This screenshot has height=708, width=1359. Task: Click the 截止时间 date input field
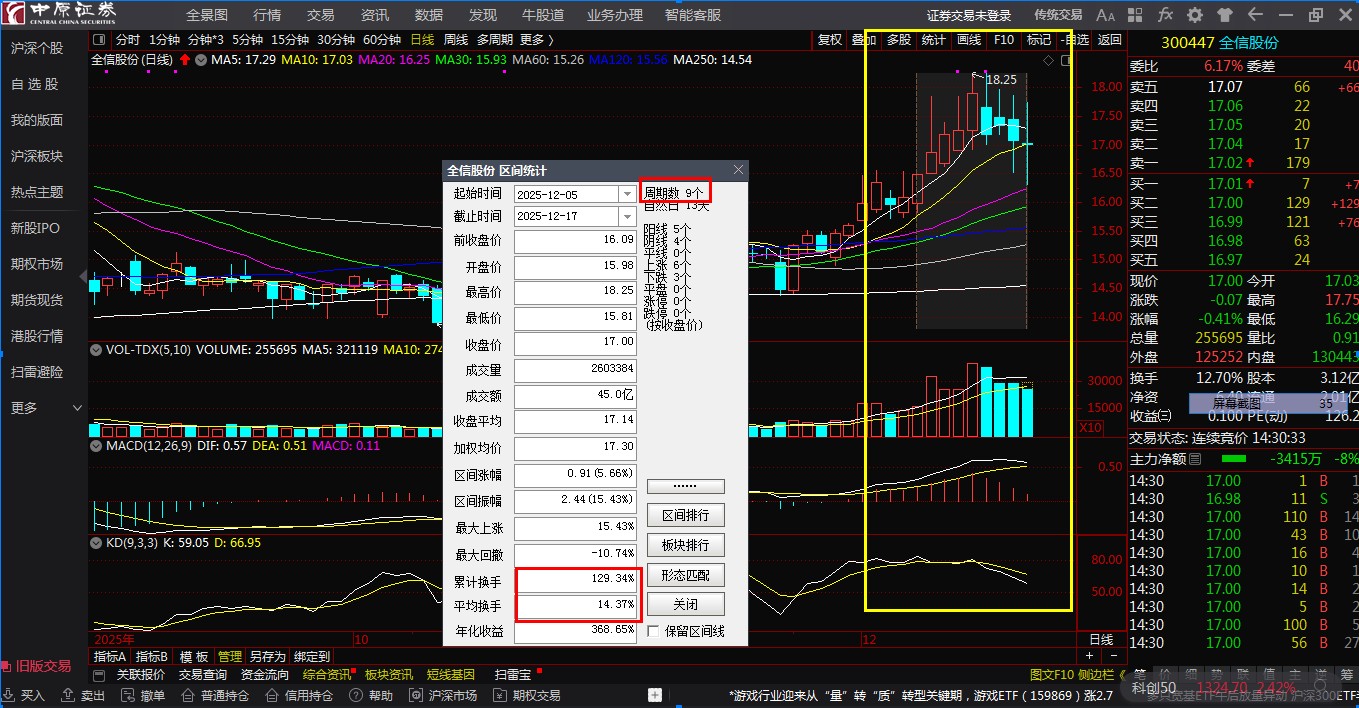[567, 216]
